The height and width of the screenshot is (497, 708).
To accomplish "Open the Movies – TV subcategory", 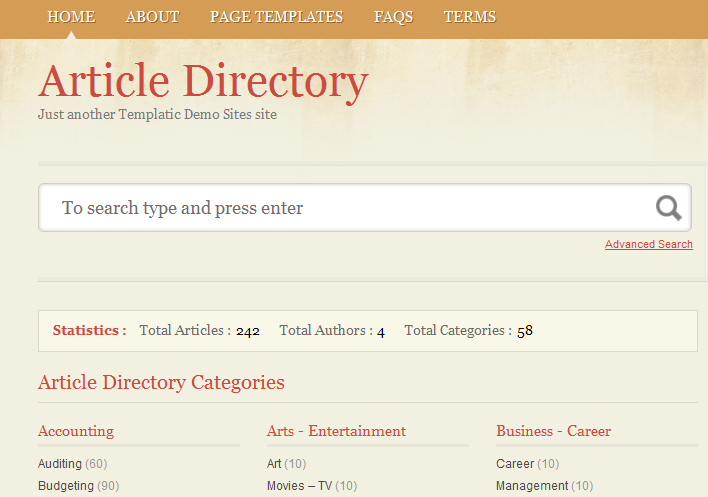I will [x=299, y=486].
